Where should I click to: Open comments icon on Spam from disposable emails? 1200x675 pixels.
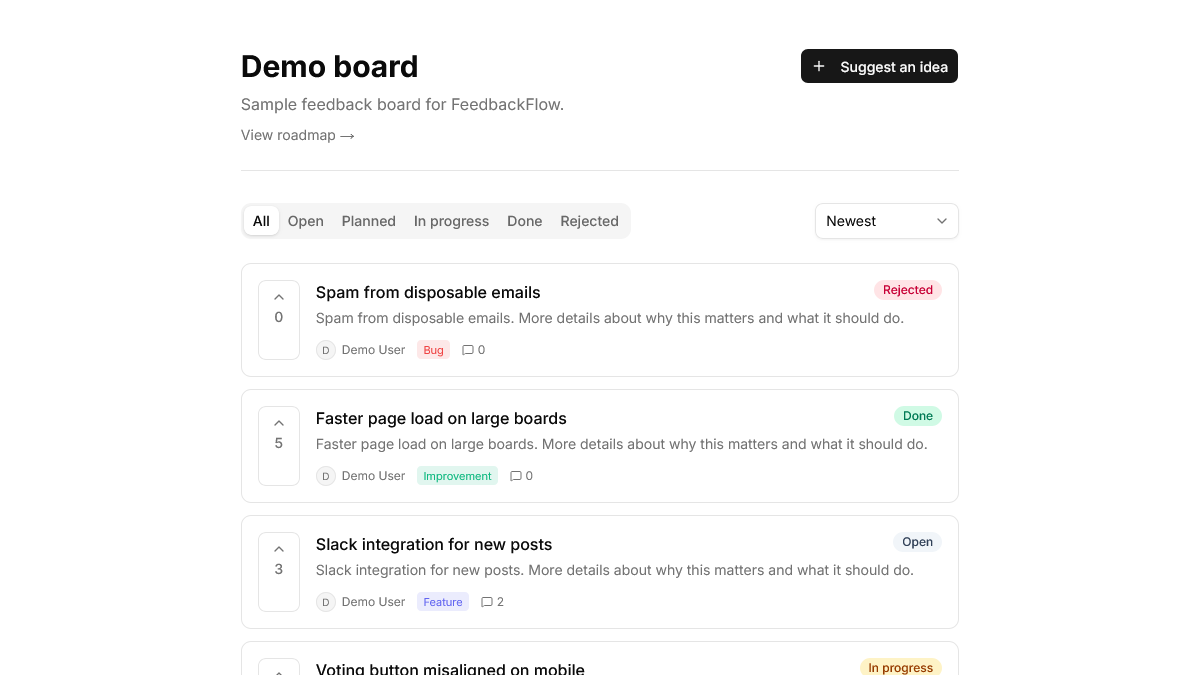coord(467,350)
